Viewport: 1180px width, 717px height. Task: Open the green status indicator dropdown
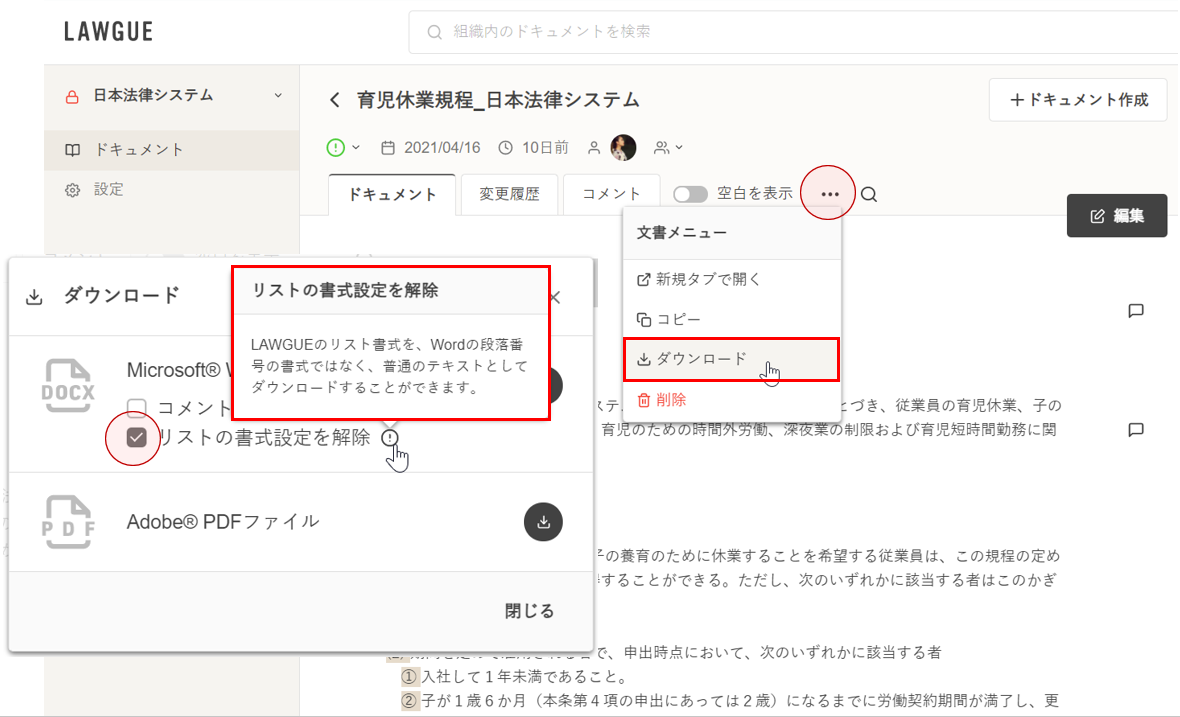[x=343, y=148]
